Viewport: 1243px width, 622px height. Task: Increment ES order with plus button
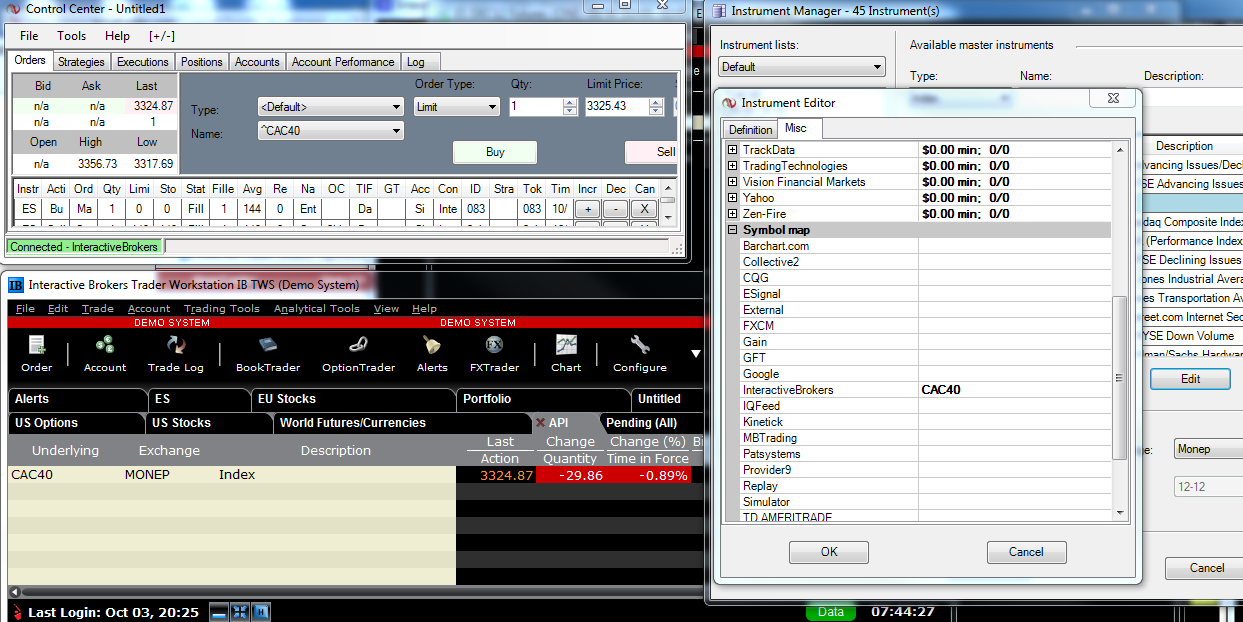[x=588, y=209]
